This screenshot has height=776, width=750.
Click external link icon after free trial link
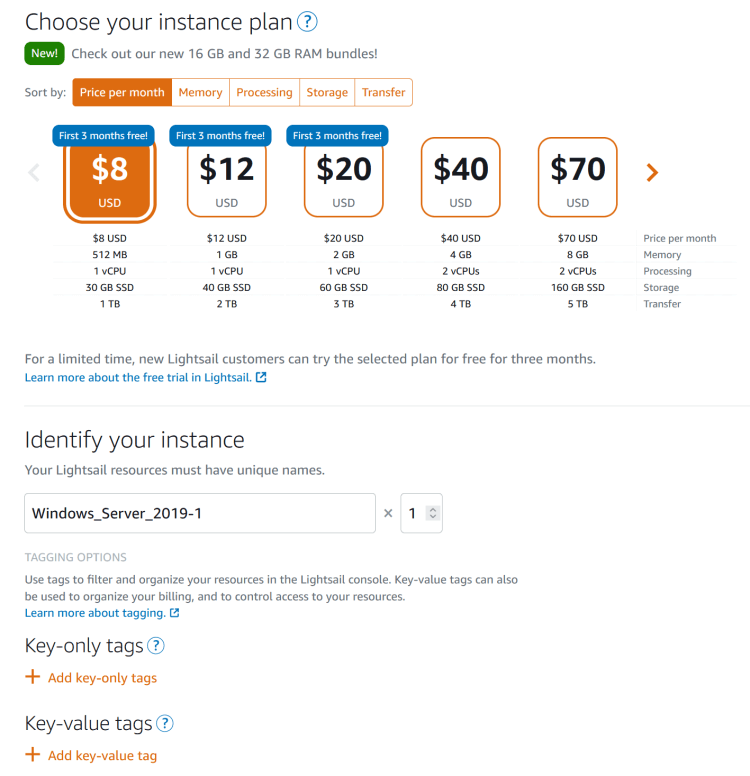coord(262,378)
